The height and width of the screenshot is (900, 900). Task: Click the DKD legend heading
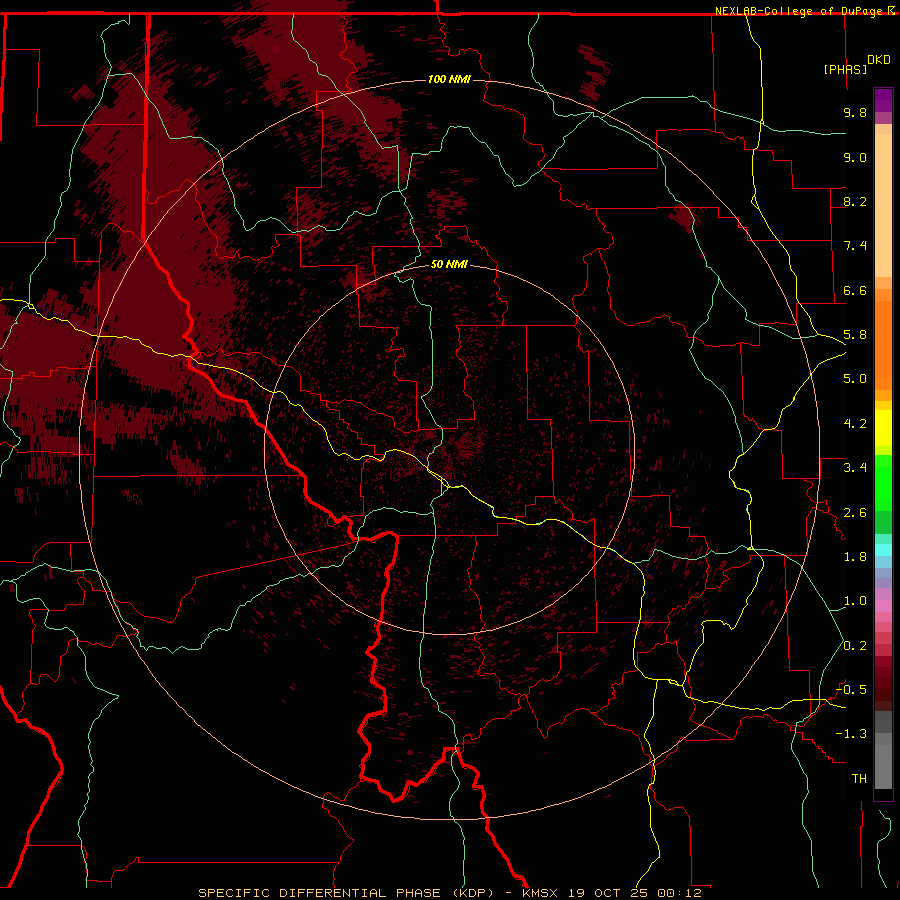click(x=879, y=60)
